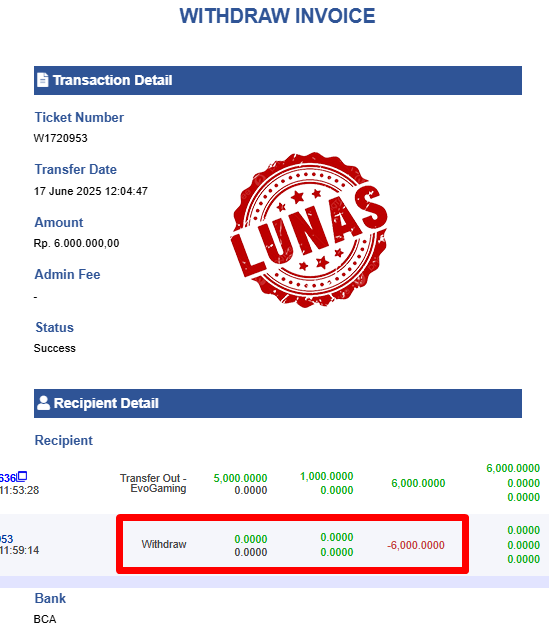Select the green value 5,000.0000
549x642 pixels.
(x=240, y=478)
